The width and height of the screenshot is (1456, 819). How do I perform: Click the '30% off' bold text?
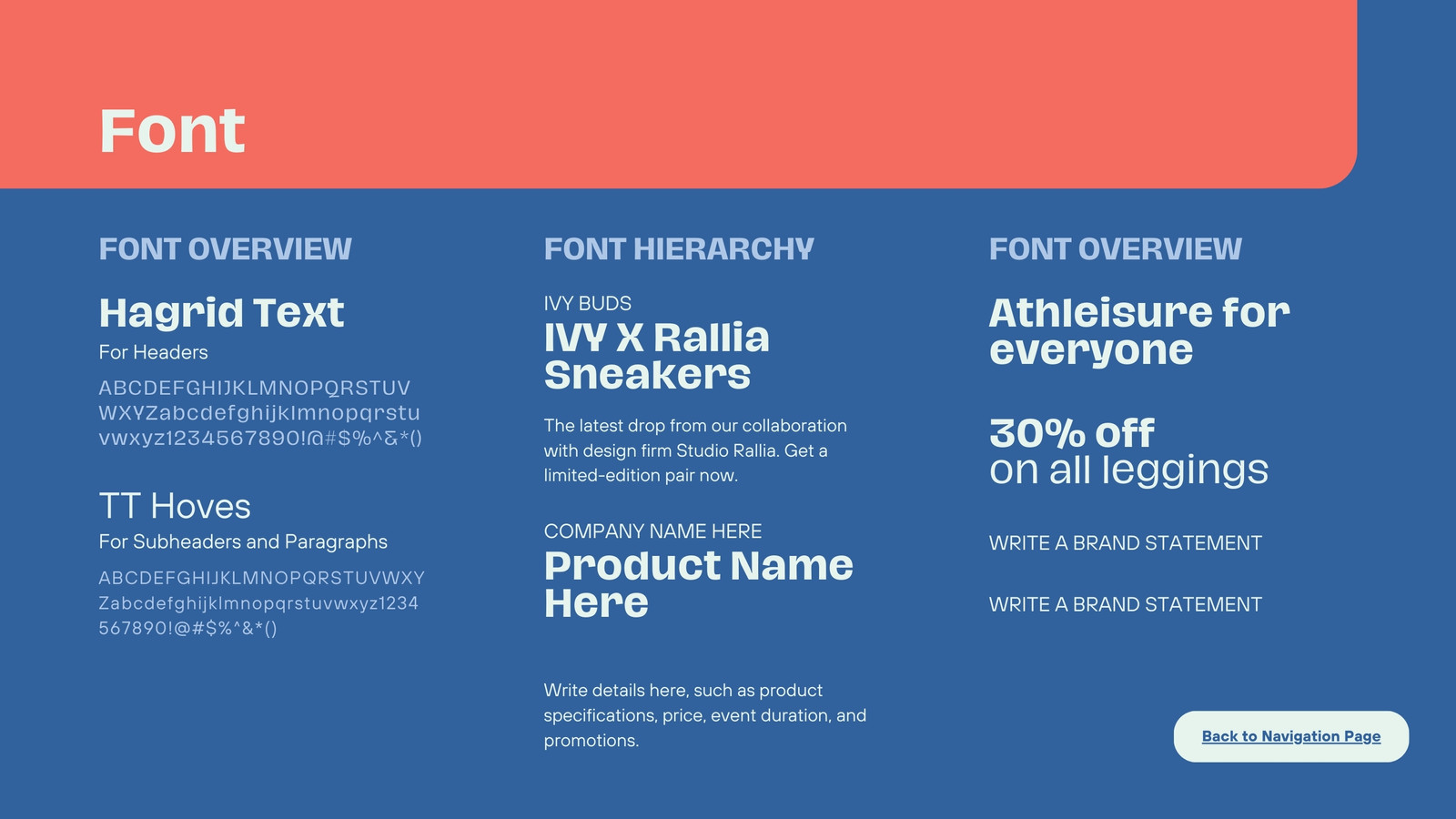[1072, 433]
